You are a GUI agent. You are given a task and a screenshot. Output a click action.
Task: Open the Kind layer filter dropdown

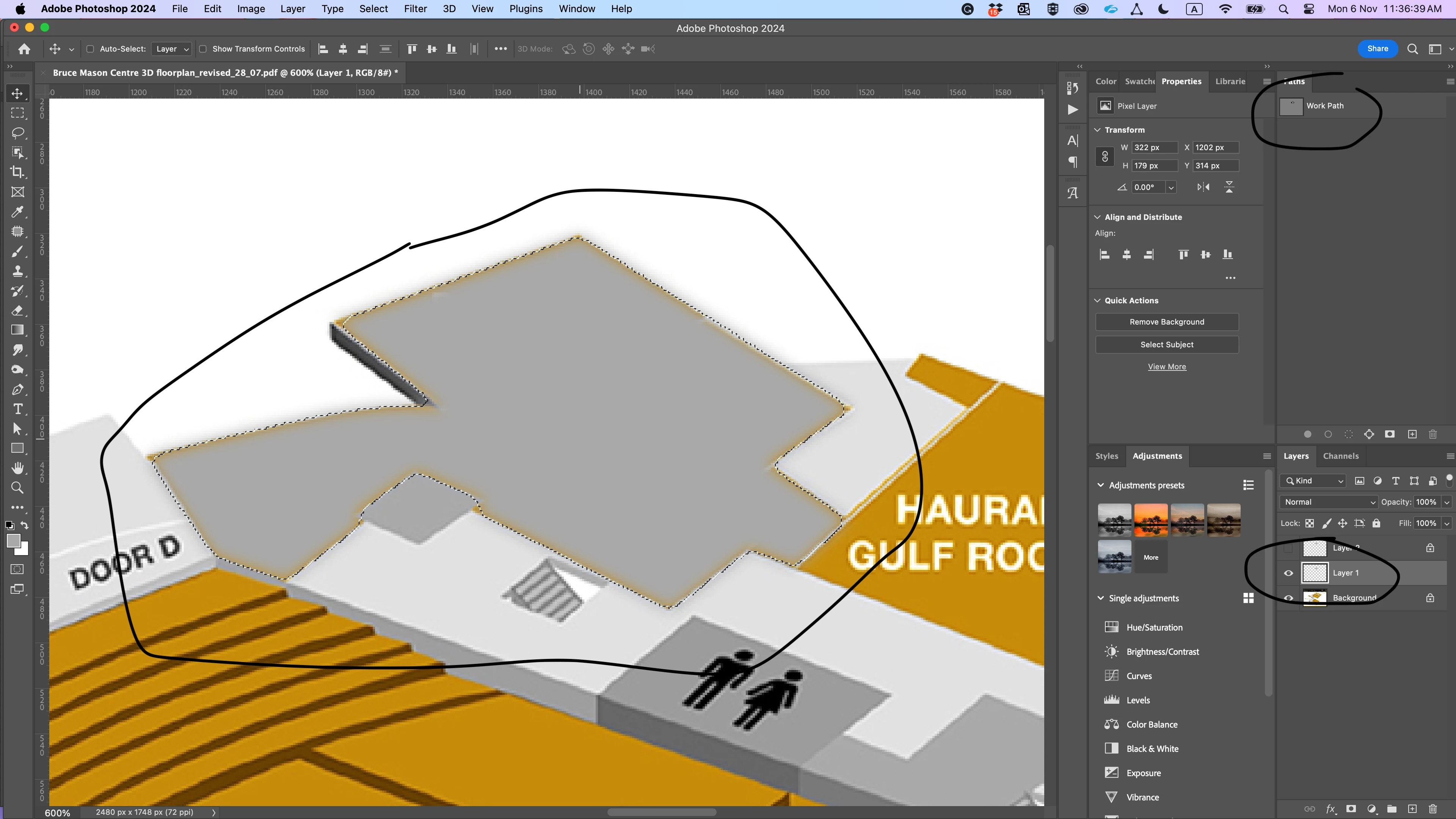pos(1313,481)
